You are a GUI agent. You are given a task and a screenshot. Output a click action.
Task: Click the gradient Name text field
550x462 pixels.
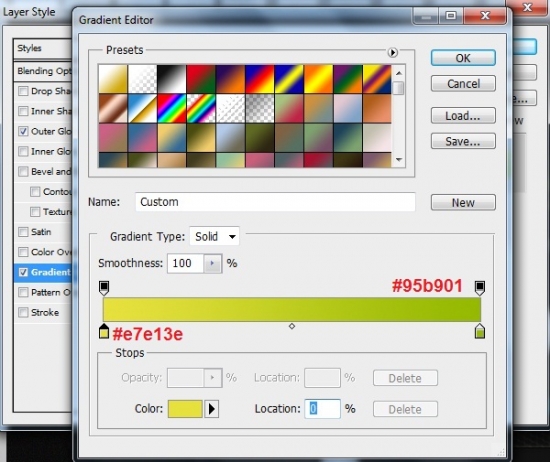pos(275,202)
